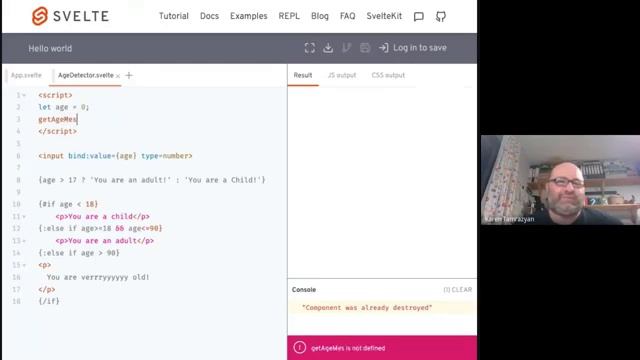Image resolution: width=640 pixels, height=360 pixels.
Task: Click the closing '{/if}' line
Action: 49,301
